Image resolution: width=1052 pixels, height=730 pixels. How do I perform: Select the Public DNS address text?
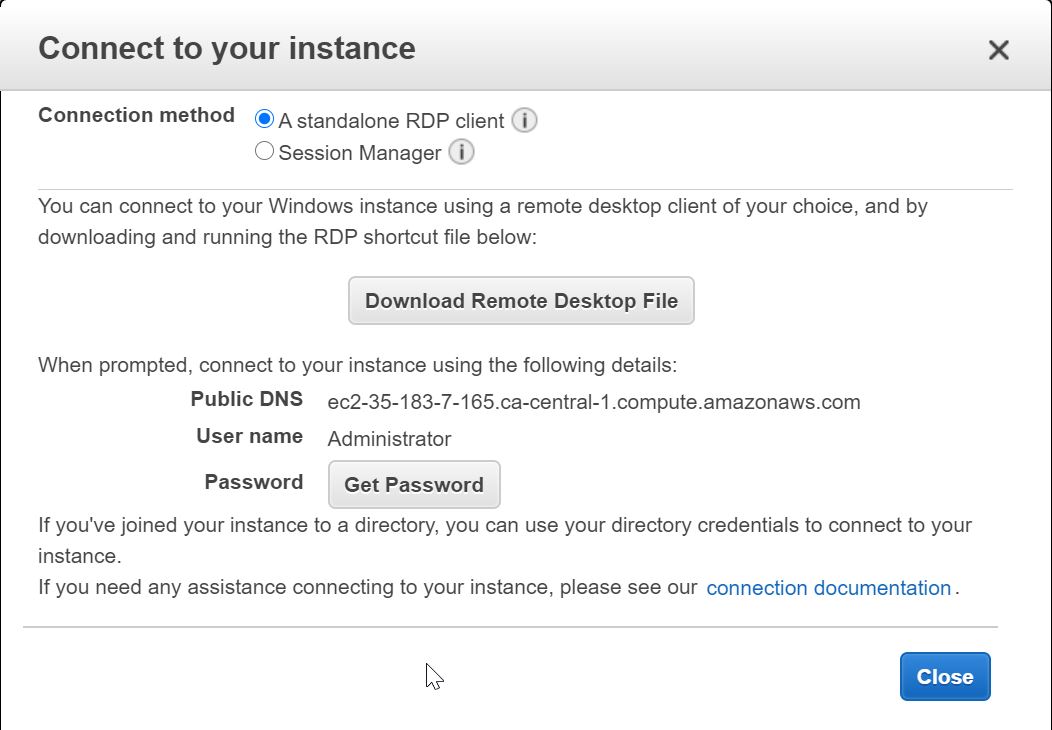click(594, 402)
